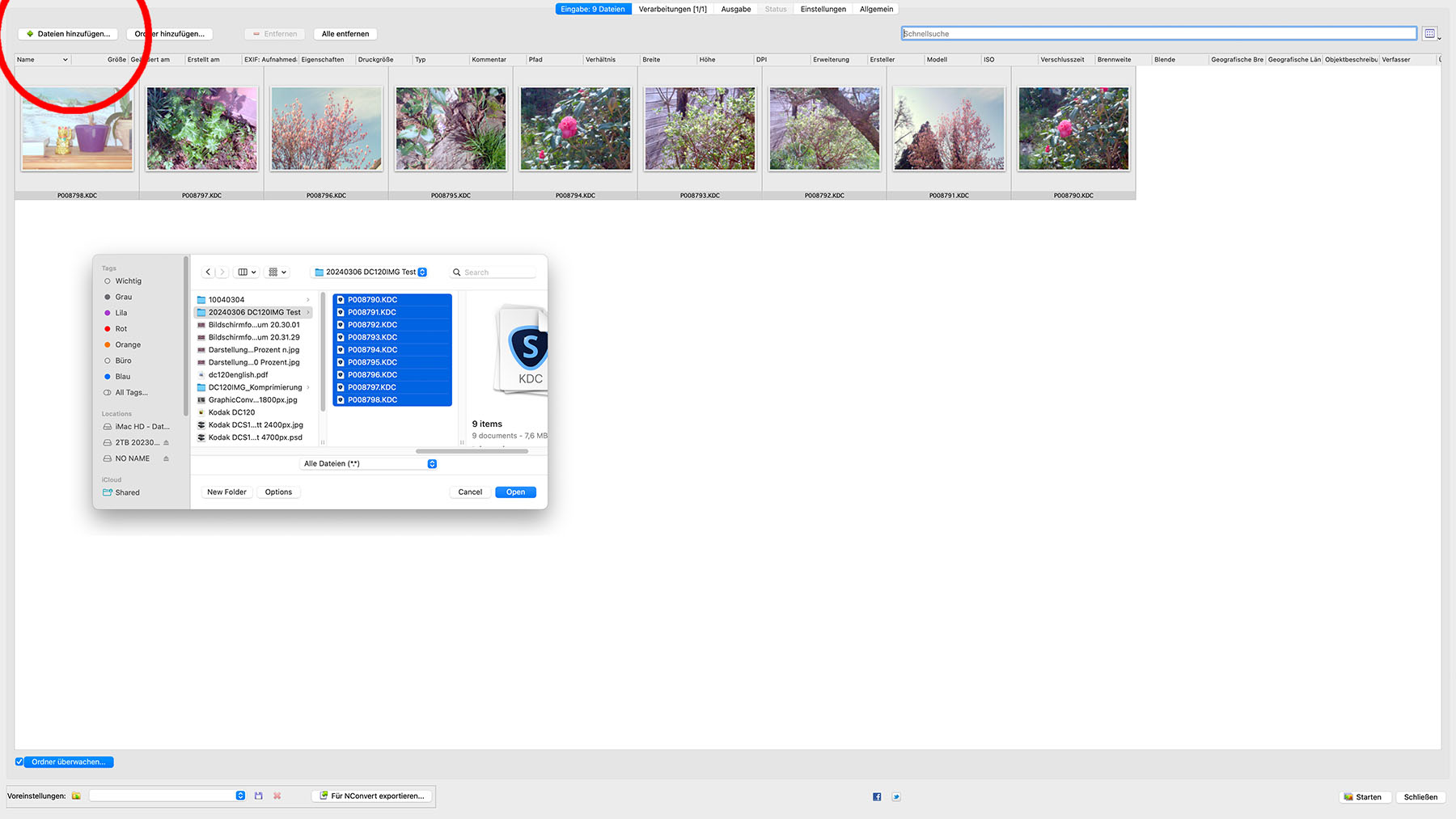The image size is (1456, 819).
Task: Click Cancel in the file dialog
Action: pyautogui.click(x=470, y=492)
